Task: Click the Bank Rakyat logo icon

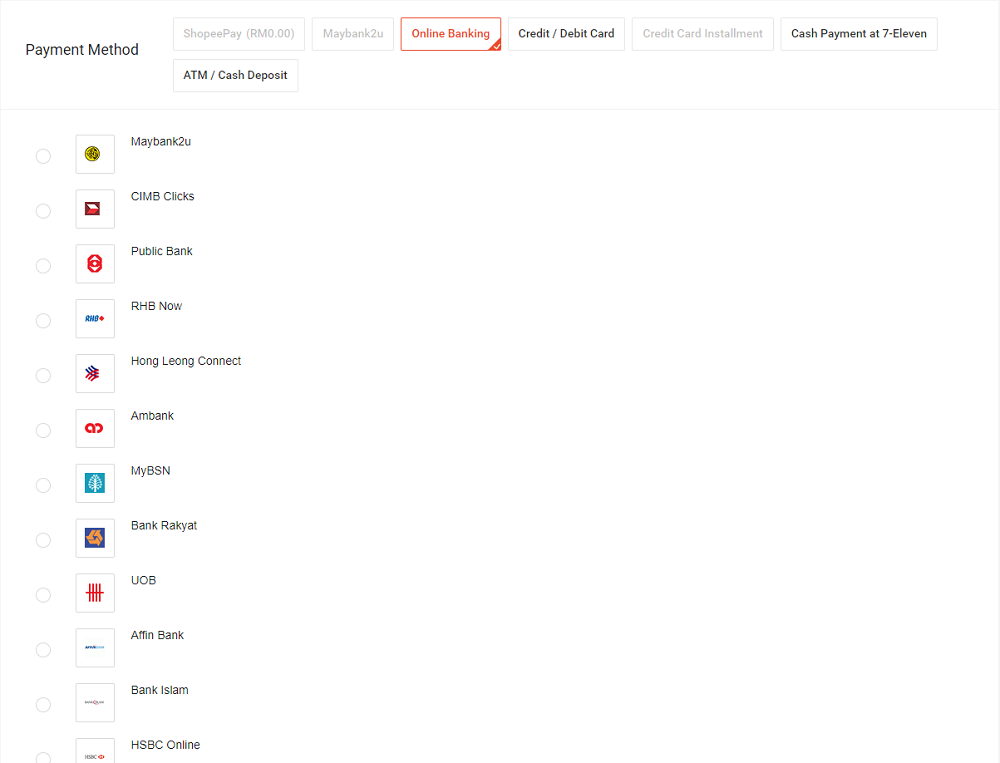Action: pos(95,538)
